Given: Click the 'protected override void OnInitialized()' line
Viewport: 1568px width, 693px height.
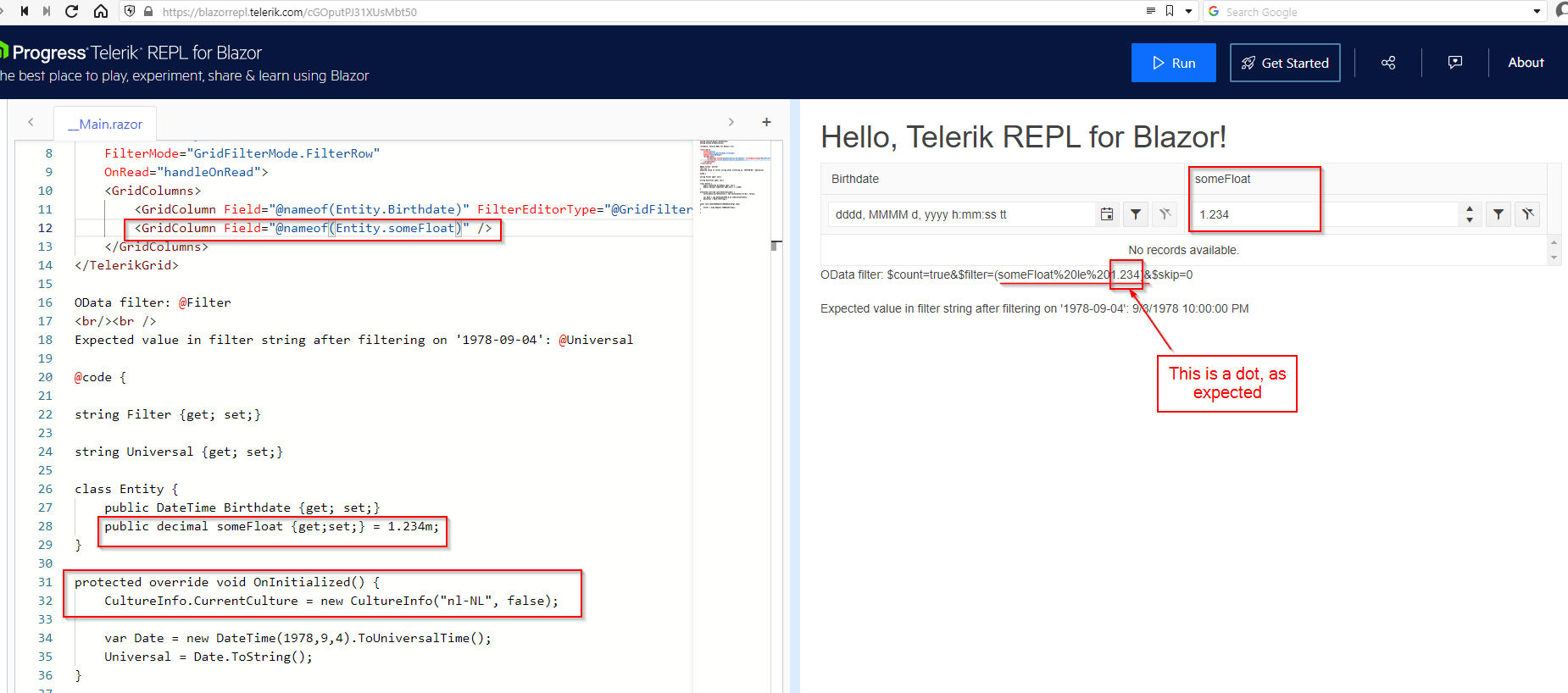Looking at the screenshot, I should (x=227, y=582).
